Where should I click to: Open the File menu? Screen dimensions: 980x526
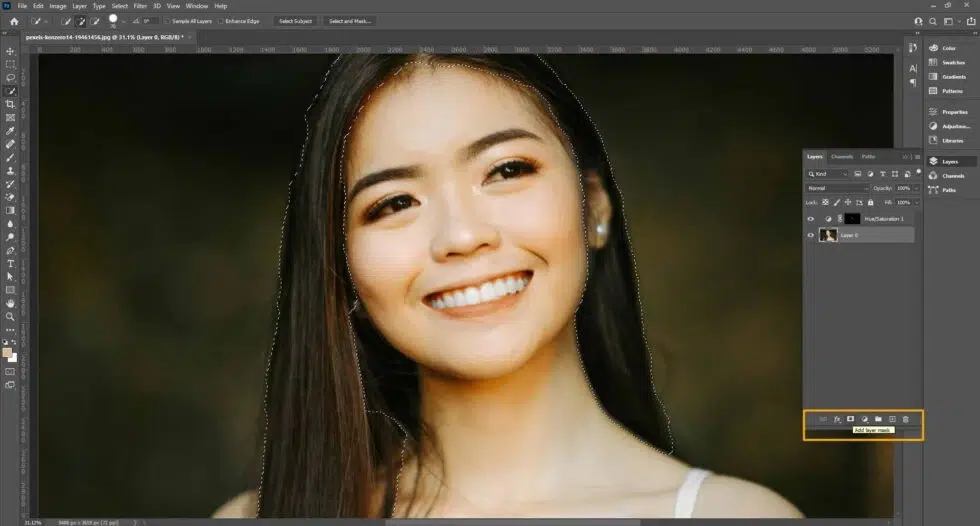22,6
